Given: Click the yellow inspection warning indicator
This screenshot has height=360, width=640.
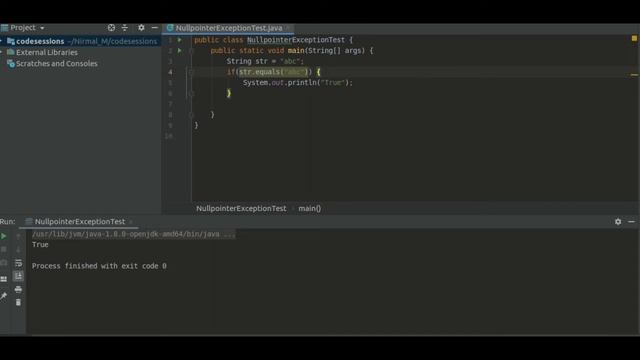Looking at the screenshot, I should [x=634, y=38].
